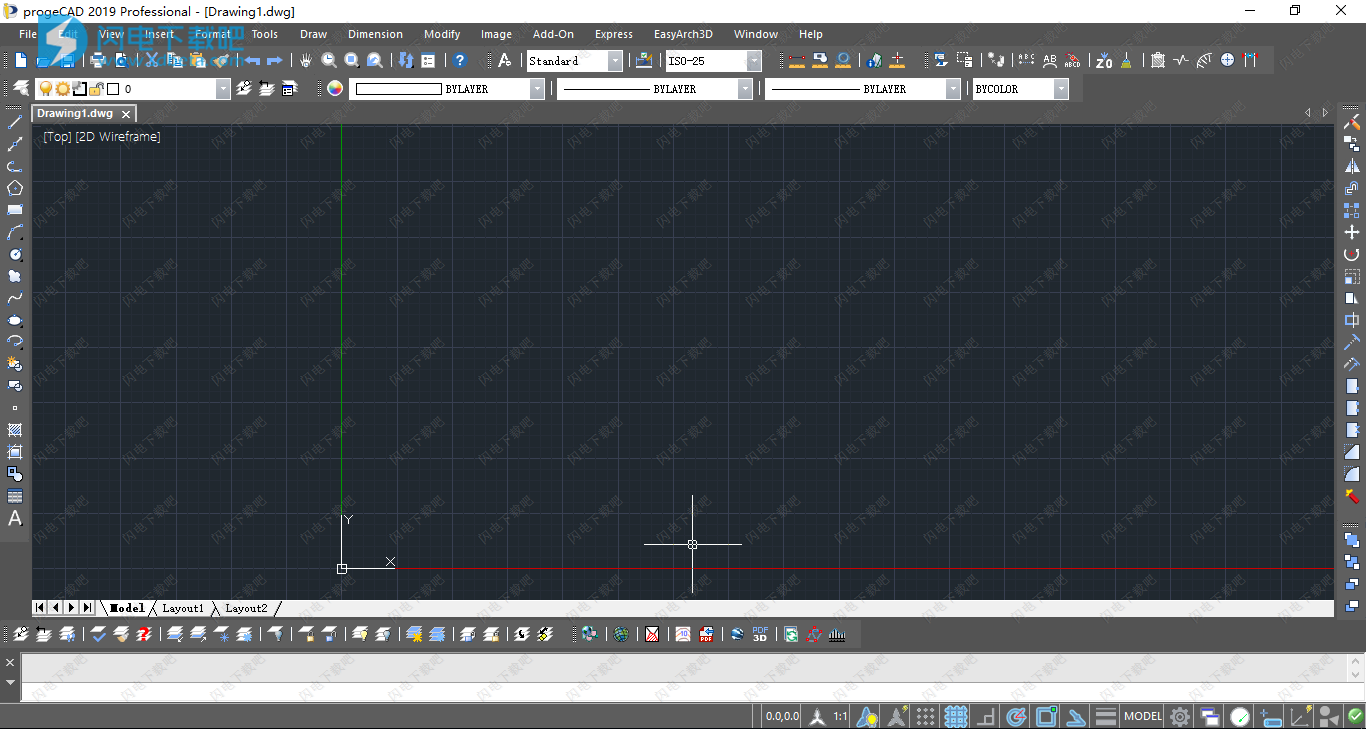Image resolution: width=1366 pixels, height=729 pixels.
Task: Expand the BYCOLOR plot style dropdown
Action: (x=1061, y=89)
